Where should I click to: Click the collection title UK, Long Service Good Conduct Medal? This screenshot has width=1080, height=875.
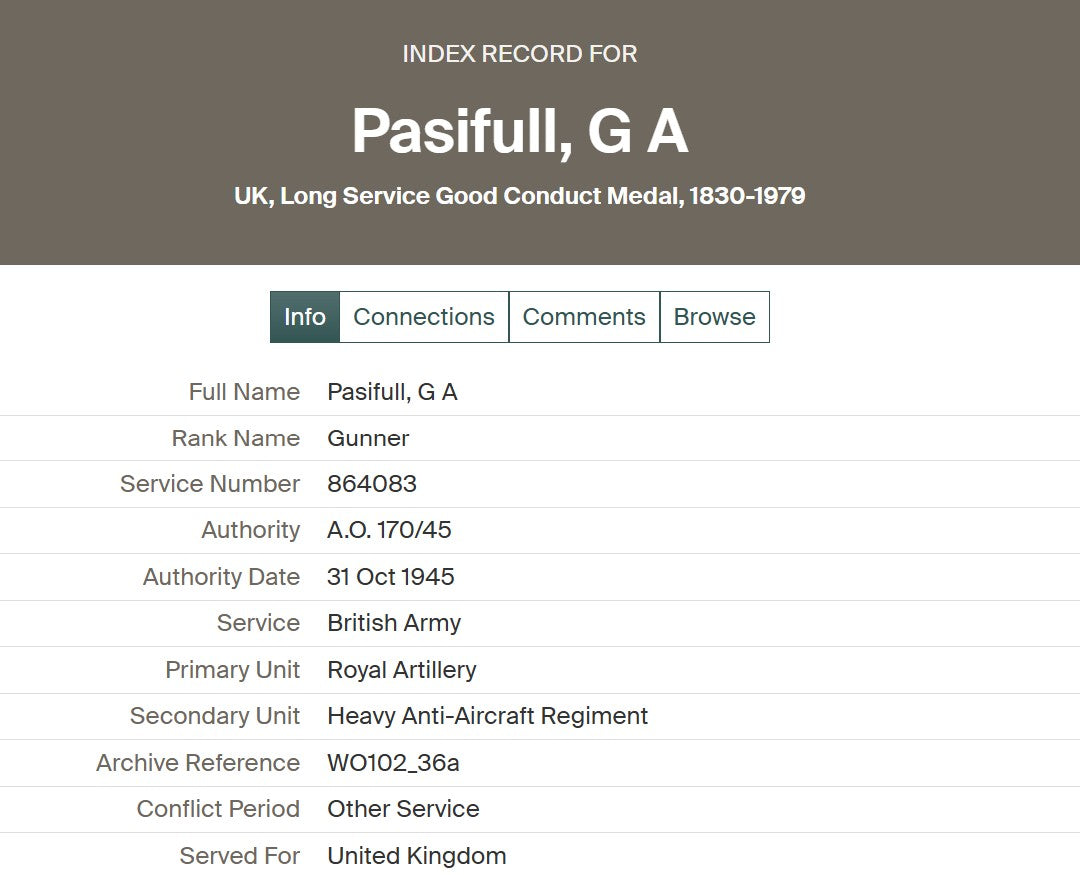tap(520, 196)
